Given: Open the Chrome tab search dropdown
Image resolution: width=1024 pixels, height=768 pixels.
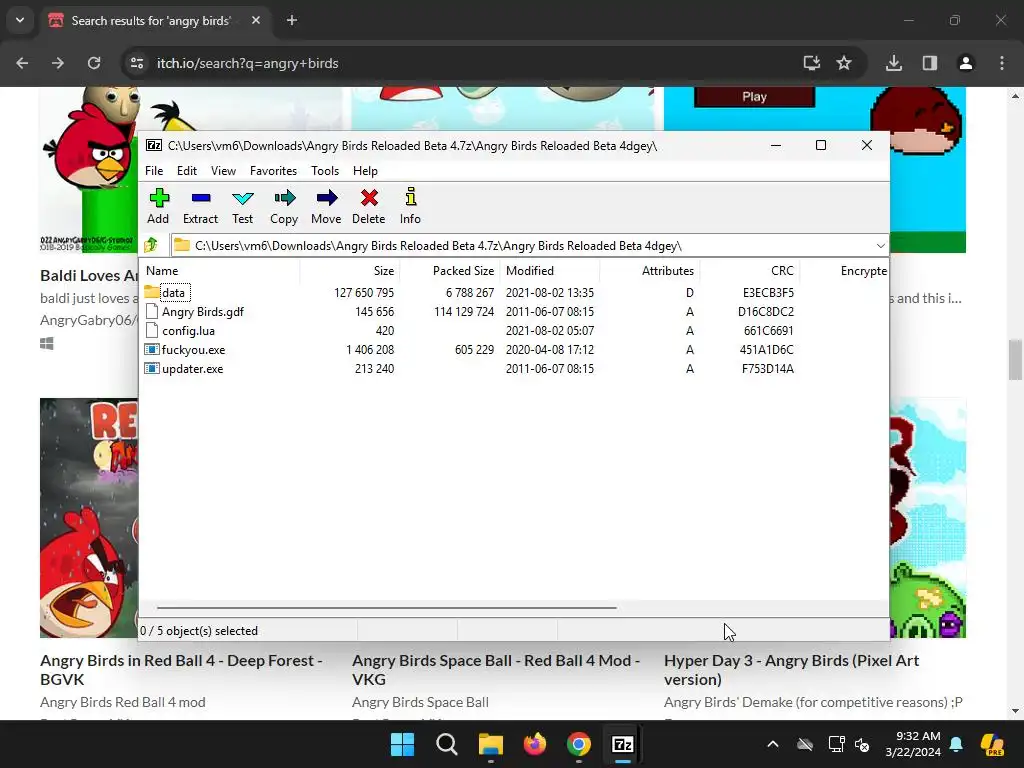Looking at the screenshot, I should pos(20,20).
